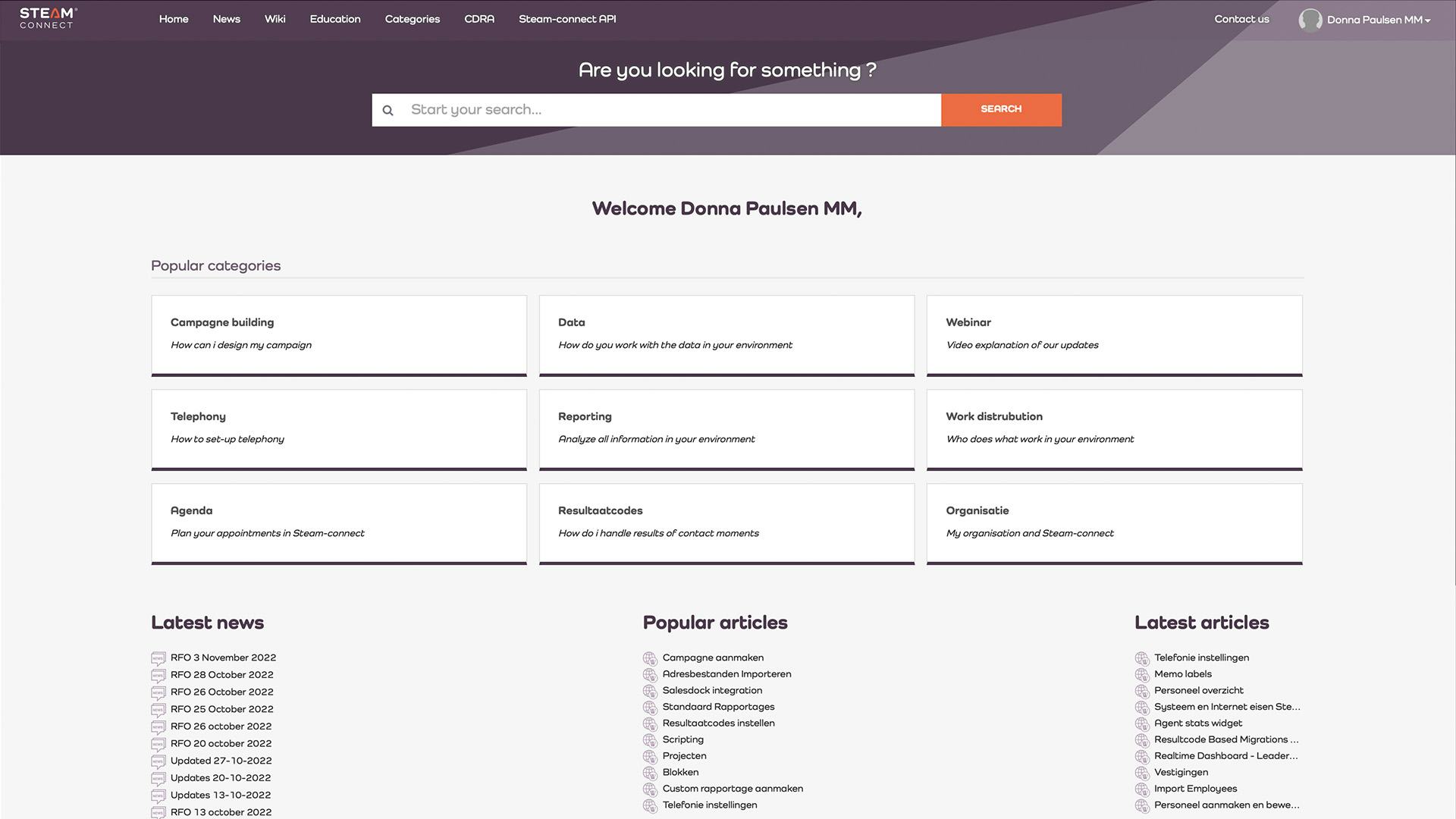Click globe icon beside Scripting article
This screenshot has height=819, width=1456.
pyautogui.click(x=650, y=740)
